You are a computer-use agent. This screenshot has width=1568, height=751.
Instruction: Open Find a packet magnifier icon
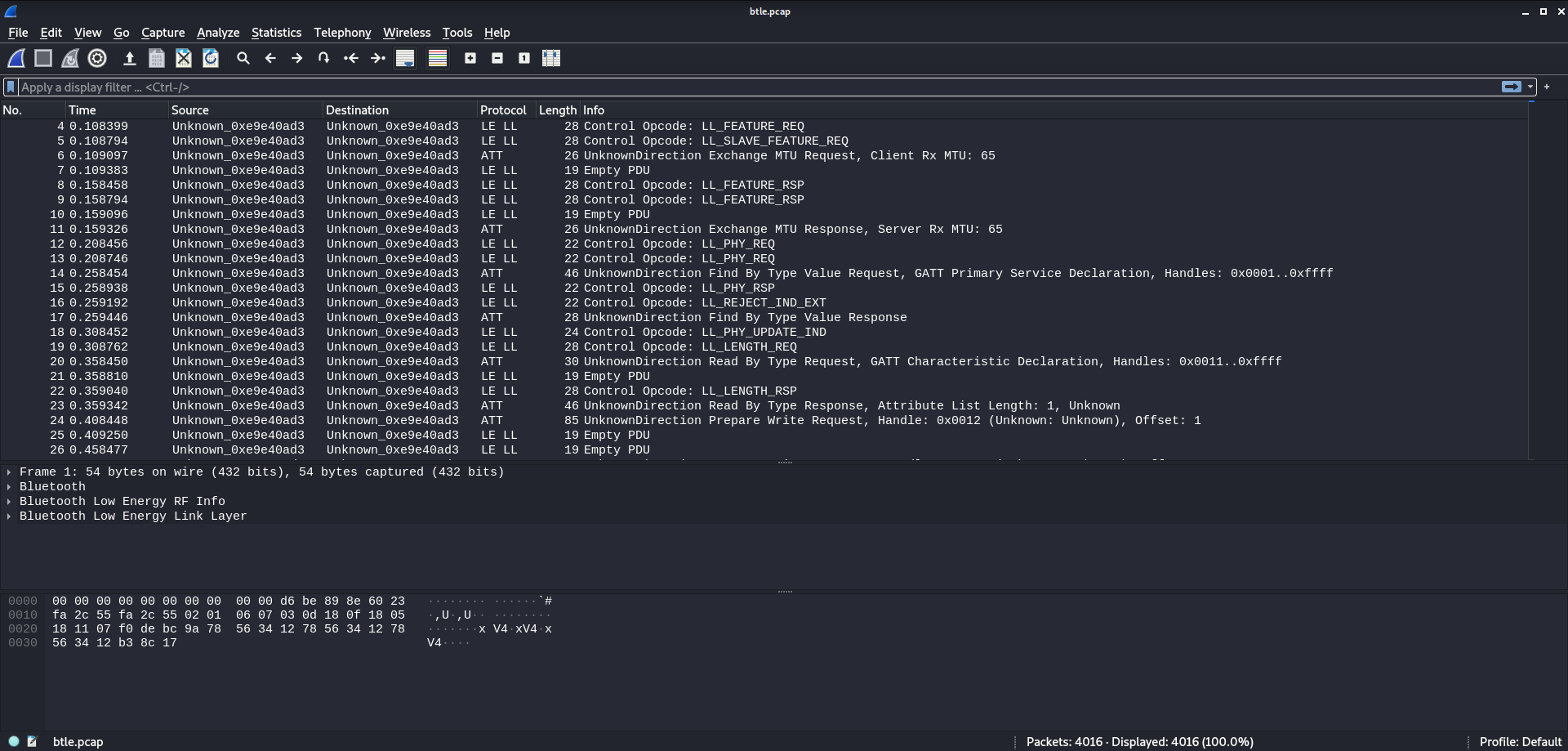coord(243,58)
